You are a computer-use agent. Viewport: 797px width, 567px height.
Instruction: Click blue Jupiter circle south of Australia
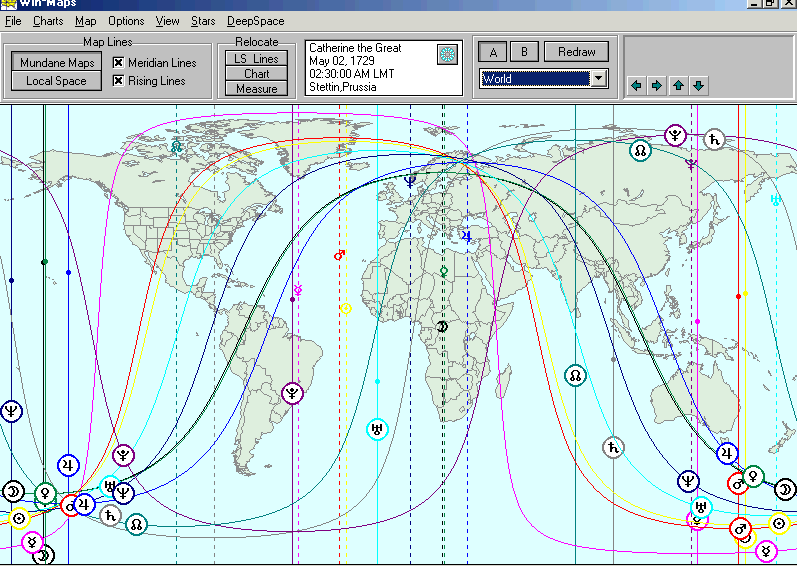pyautogui.click(x=727, y=452)
